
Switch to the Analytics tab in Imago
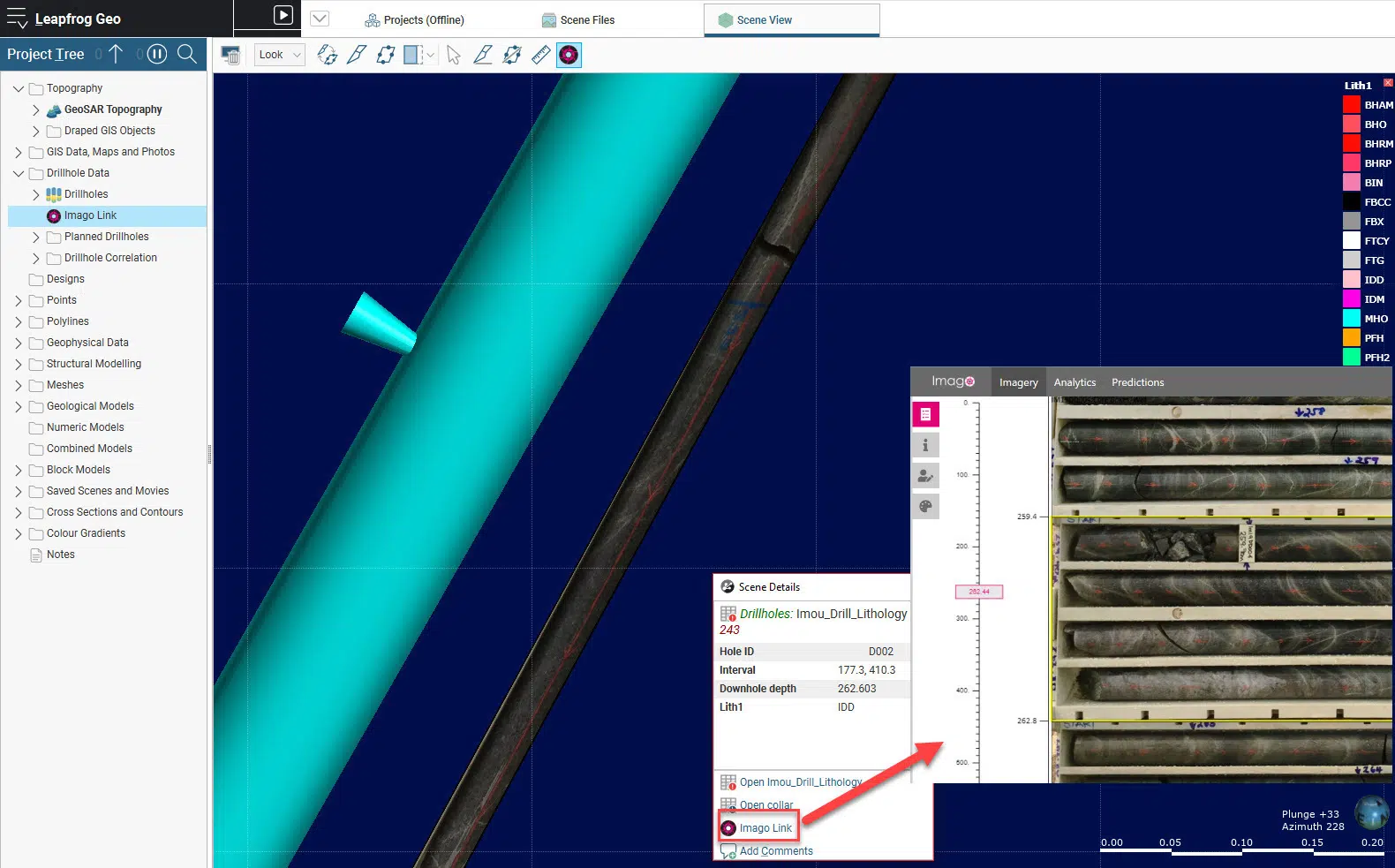pyautogui.click(x=1075, y=382)
